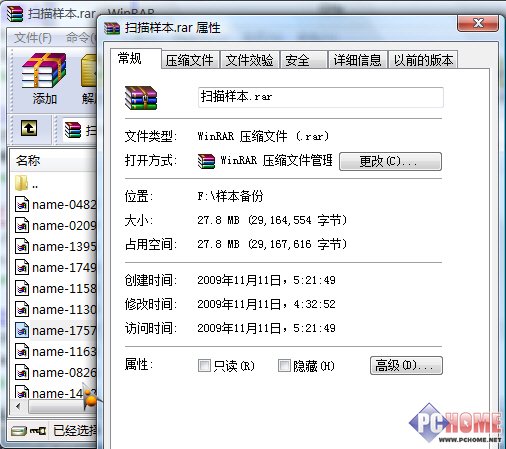This screenshot has width=506, height=449.
Task: Open the parent folder '..' entry
Action: click(x=21, y=183)
